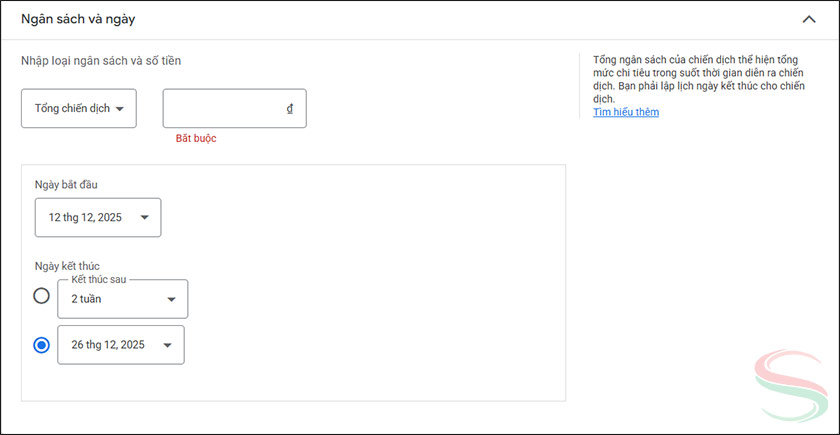Image resolution: width=840 pixels, height=435 pixels.
Task: Click the Nhập loại ngân sách và số tiền heading
Action: click(101, 61)
